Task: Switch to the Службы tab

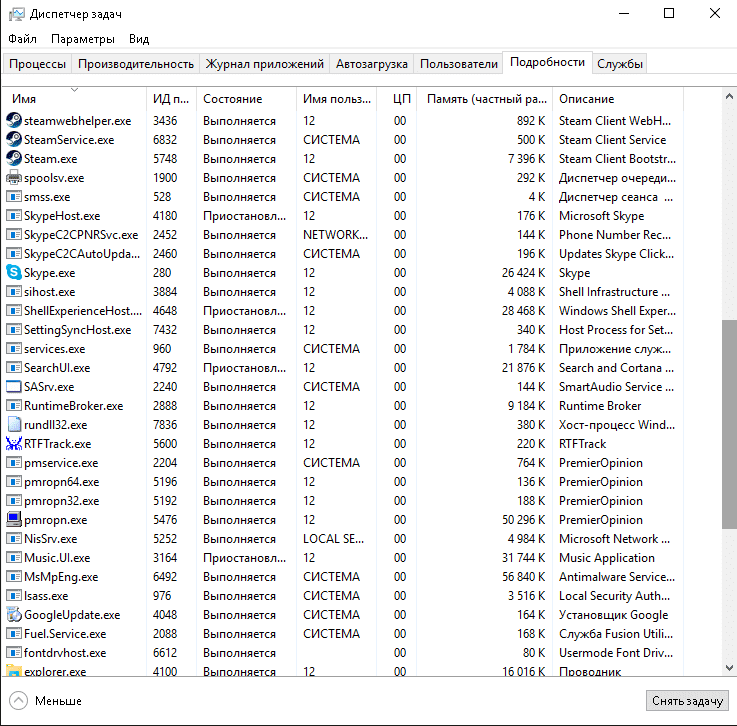Action: [619, 64]
